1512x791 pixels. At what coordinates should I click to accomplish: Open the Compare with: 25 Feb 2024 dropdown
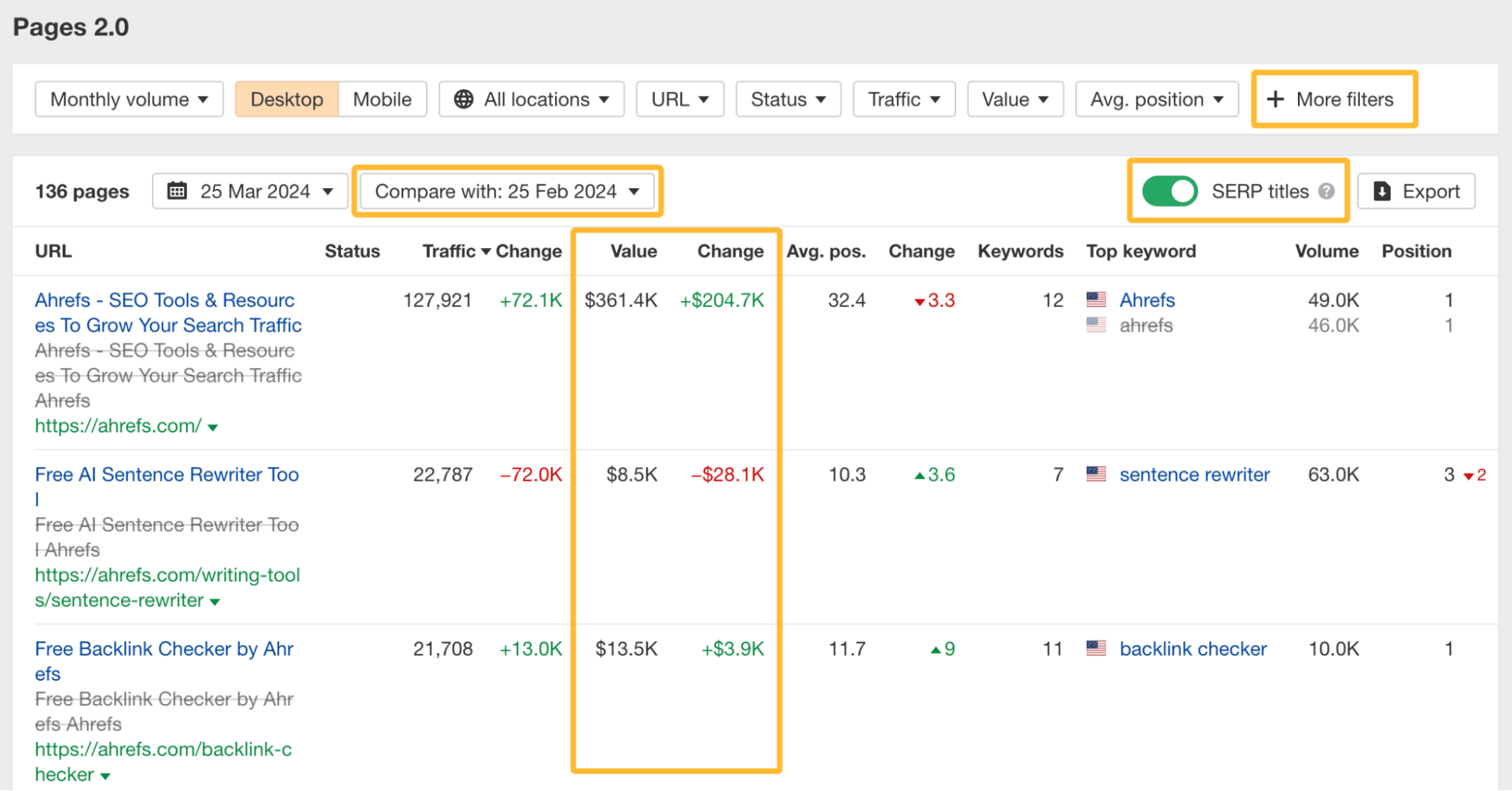click(507, 191)
